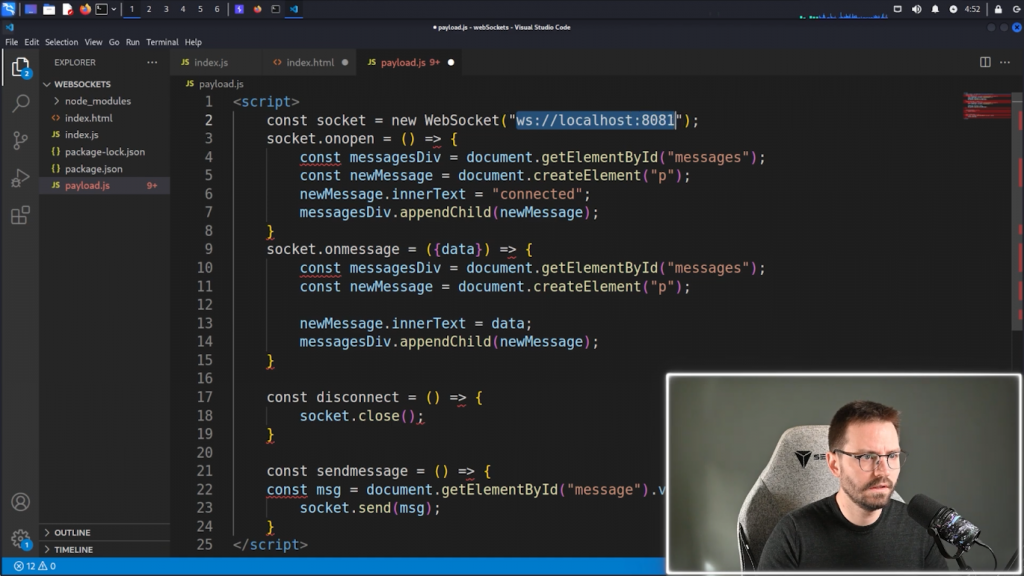Open the file manager from the panel

(x=49, y=9)
